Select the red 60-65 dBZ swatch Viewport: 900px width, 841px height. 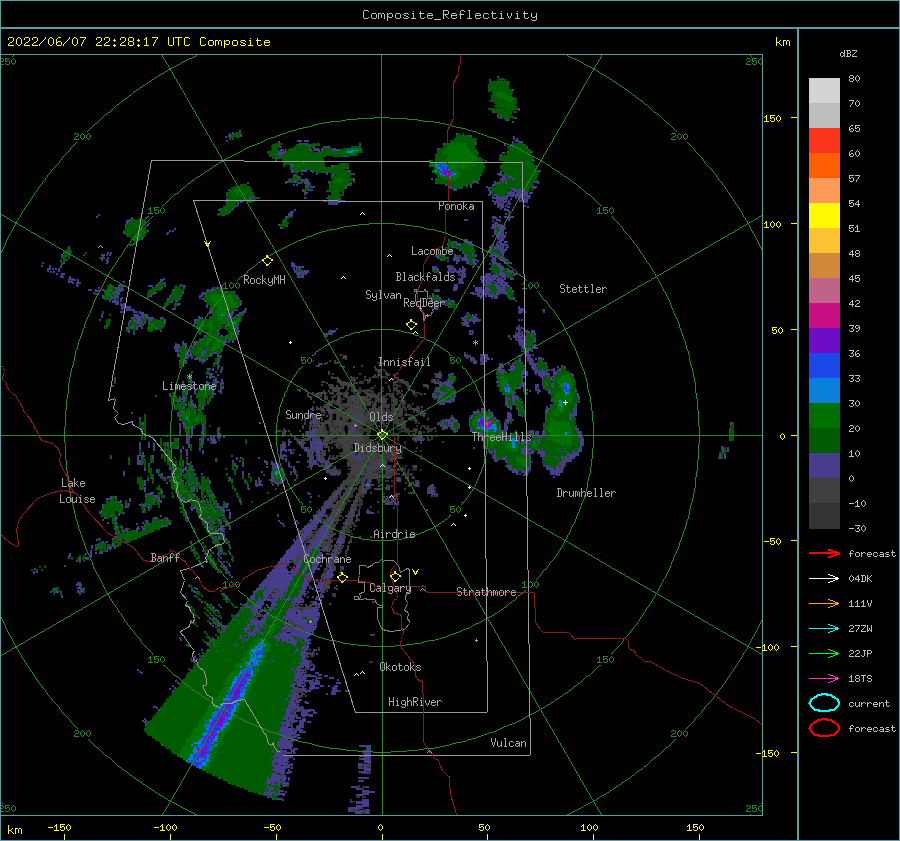(824, 141)
